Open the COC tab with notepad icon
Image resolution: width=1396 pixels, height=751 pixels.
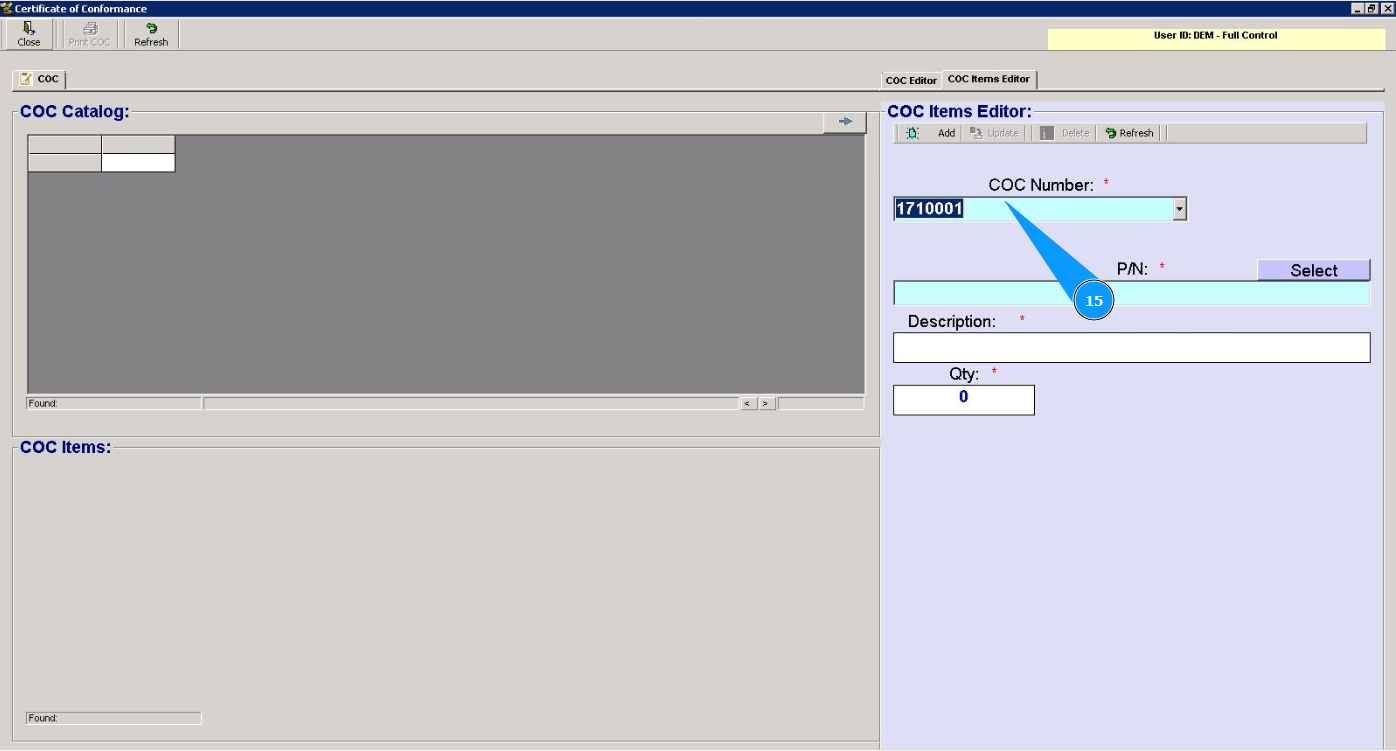[39, 79]
